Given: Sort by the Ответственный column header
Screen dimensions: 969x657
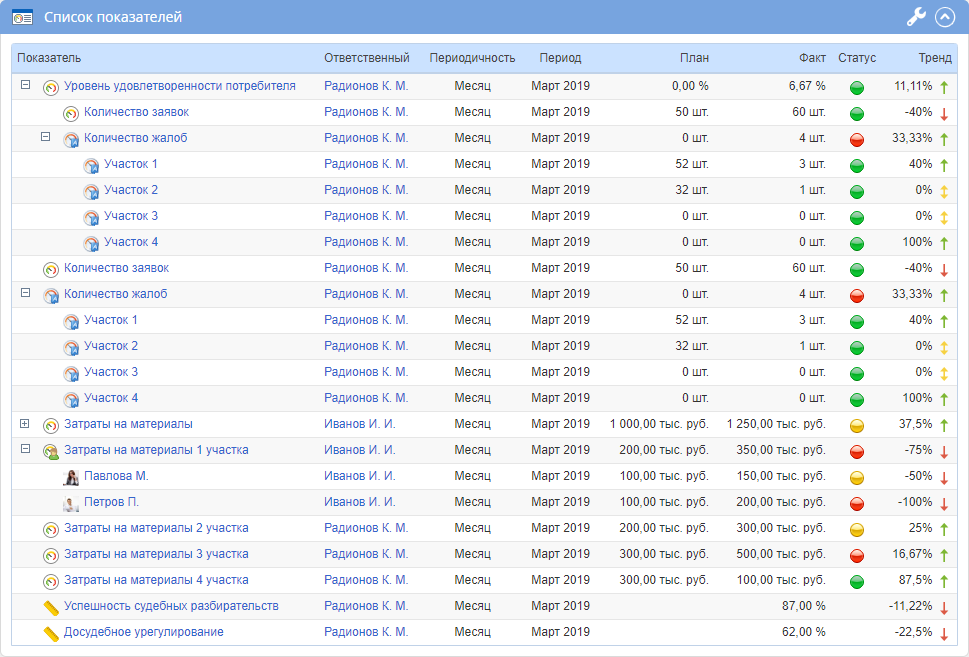Looking at the screenshot, I should (366, 58).
